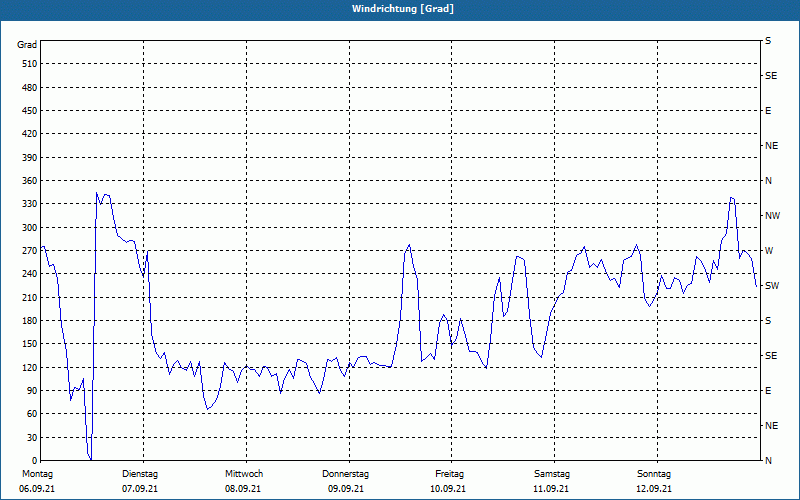Click the upper E compass label near 450

coord(768,111)
